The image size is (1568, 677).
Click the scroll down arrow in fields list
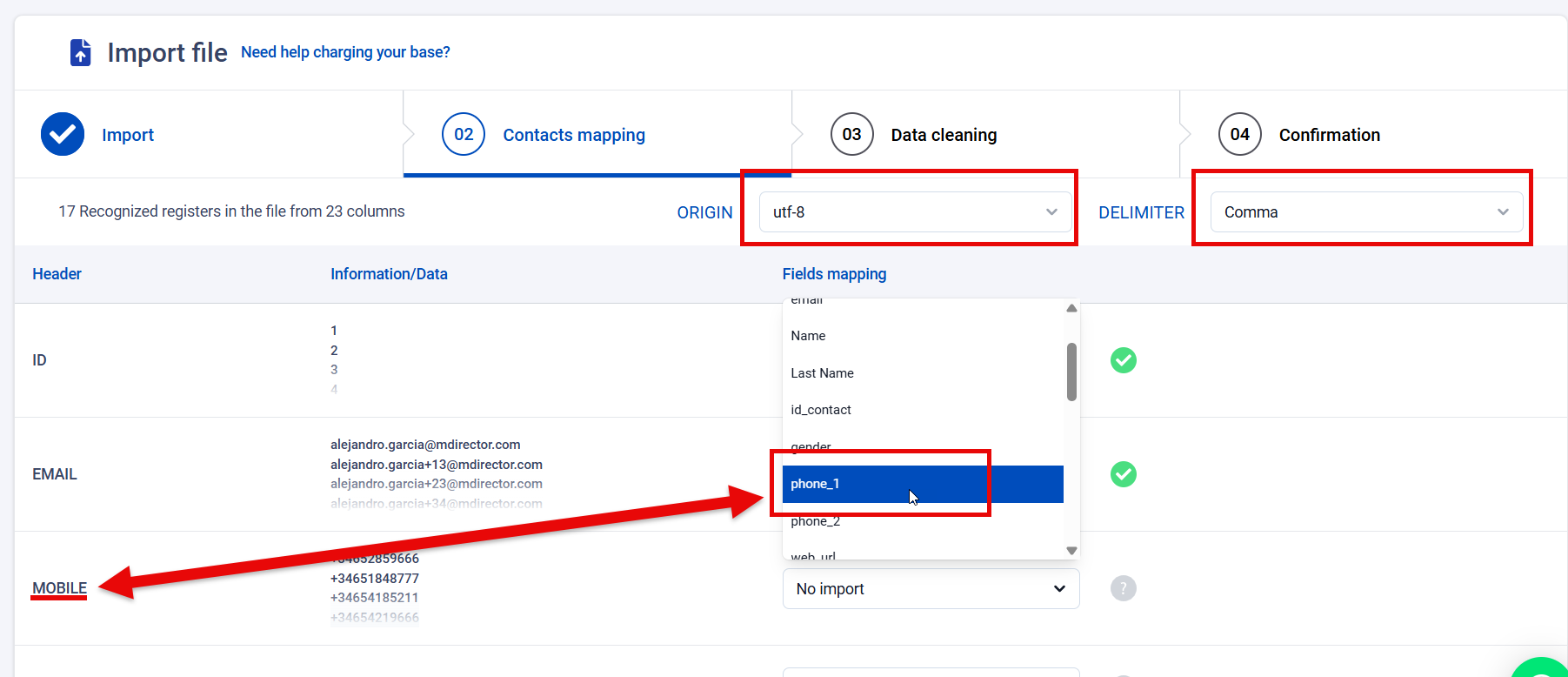[x=1071, y=551]
